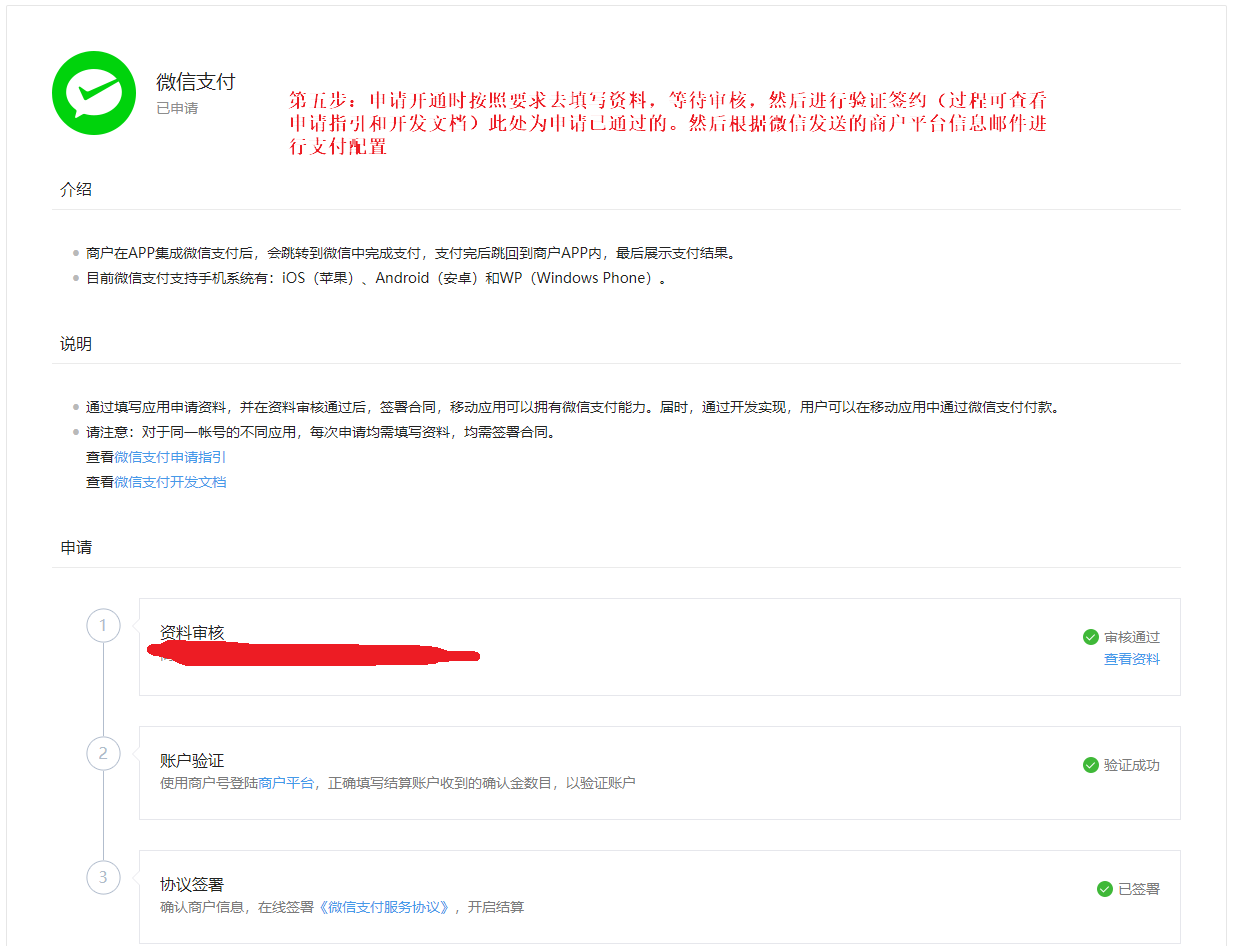This screenshot has width=1247, height=946.
Task: Click the 审核通过 status text
Action: [1132, 637]
